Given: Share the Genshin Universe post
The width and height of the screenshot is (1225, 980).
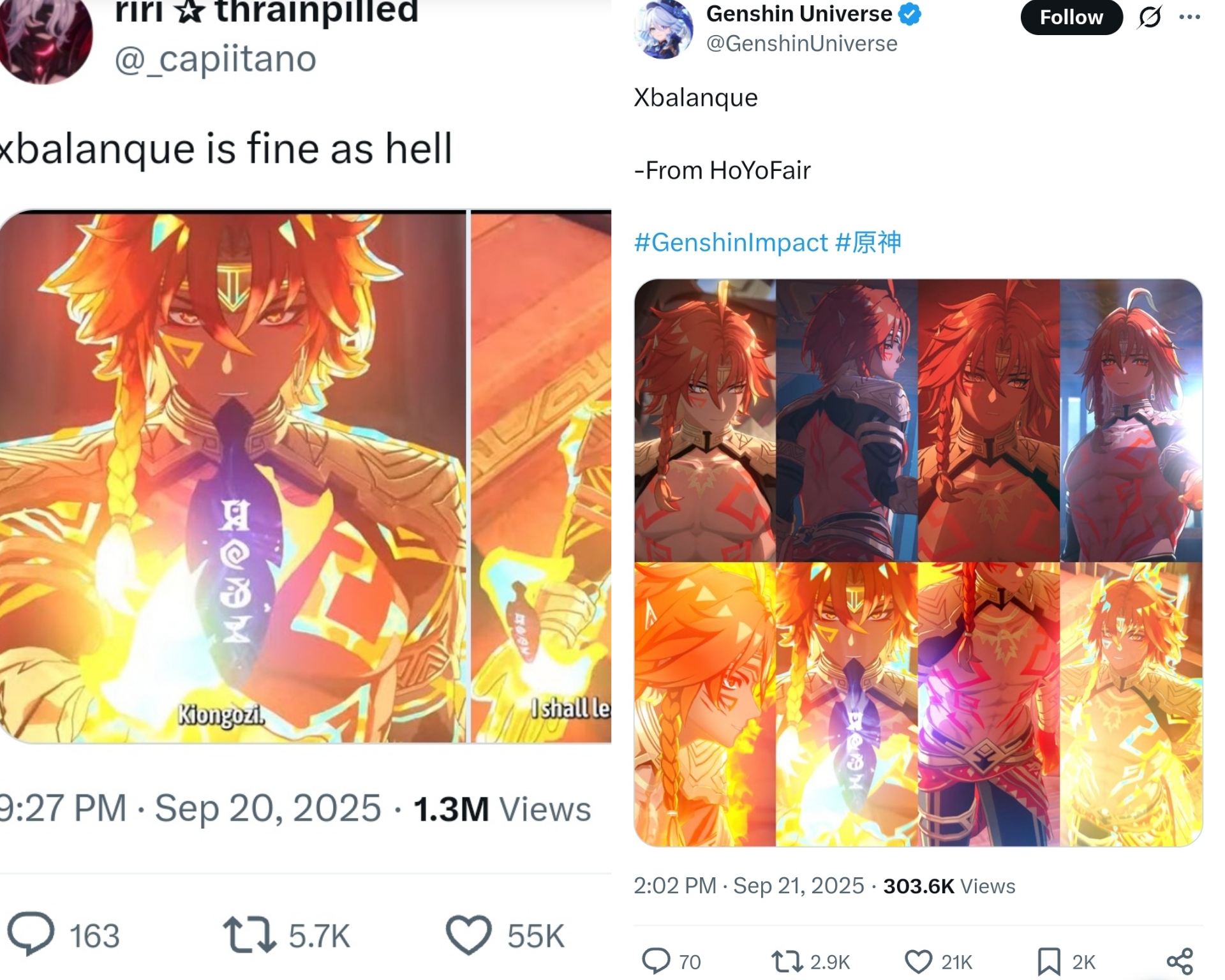Looking at the screenshot, I should 1180,961.
